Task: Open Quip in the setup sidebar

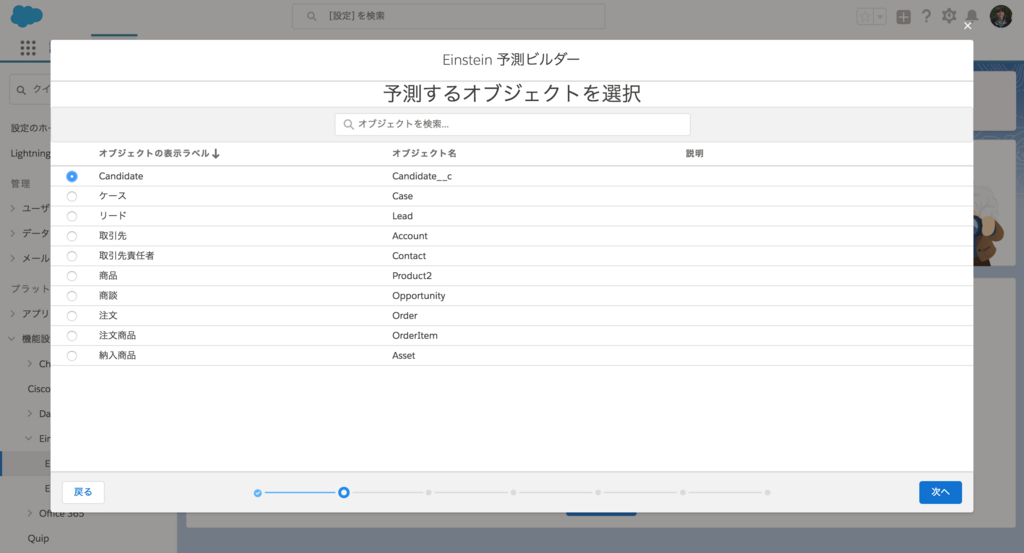Action: tap(38, 539)
